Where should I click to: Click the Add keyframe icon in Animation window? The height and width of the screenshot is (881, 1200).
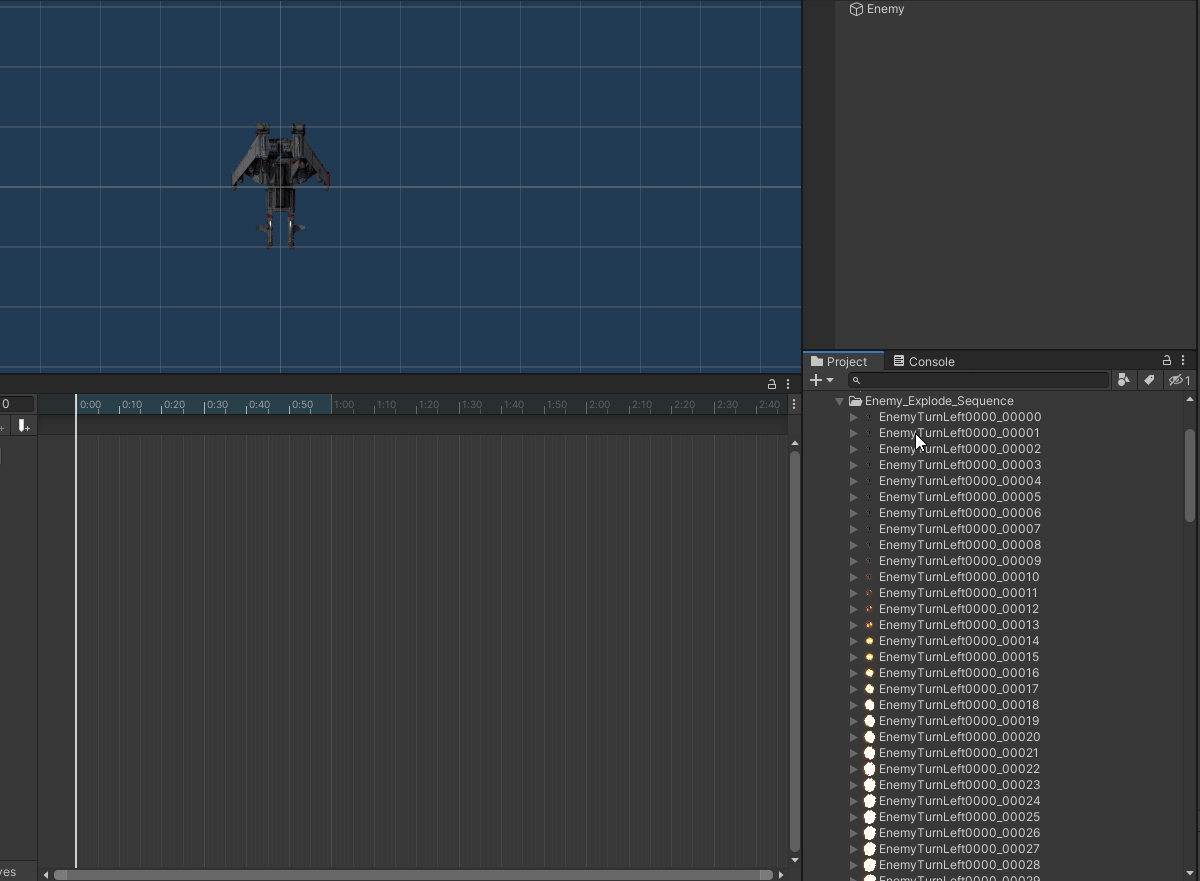[2, 425]
